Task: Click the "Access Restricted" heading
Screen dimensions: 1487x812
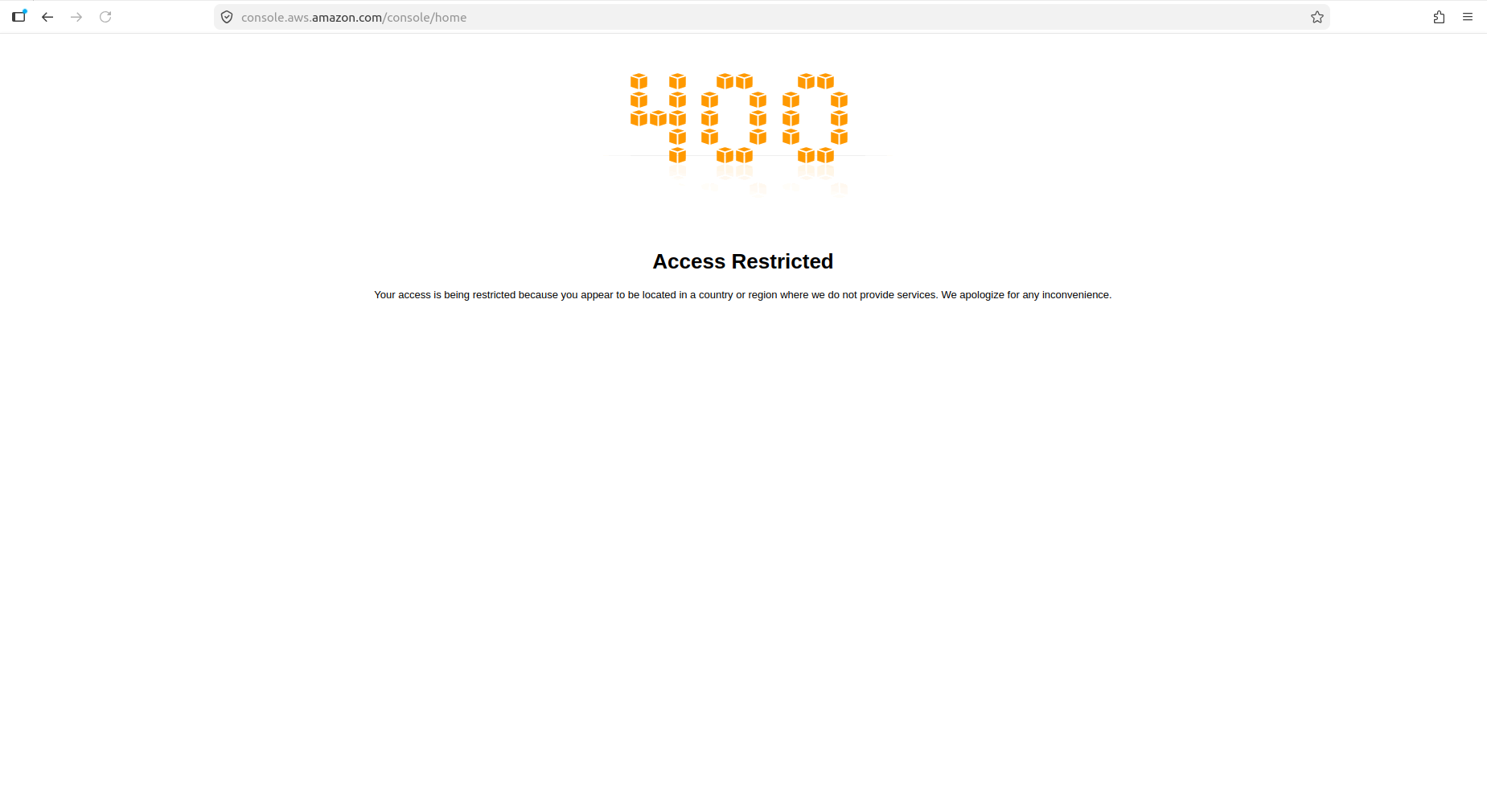Action: [742, 261]
